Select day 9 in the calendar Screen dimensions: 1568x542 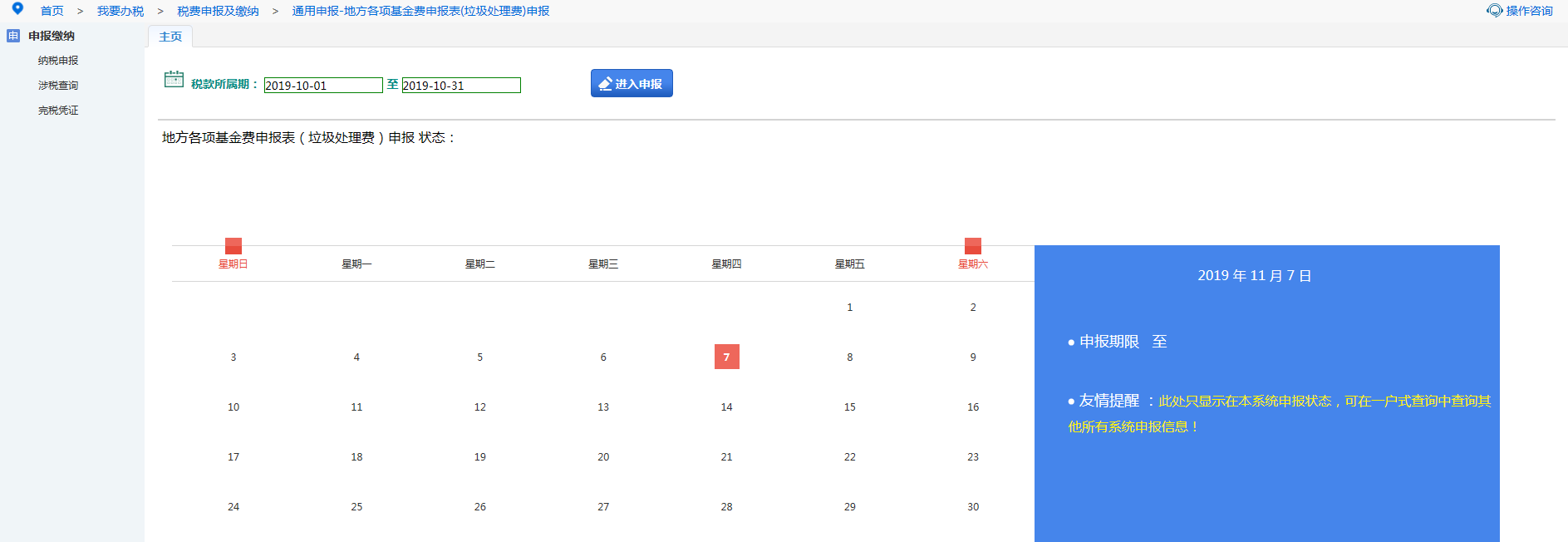pos(973,357)
